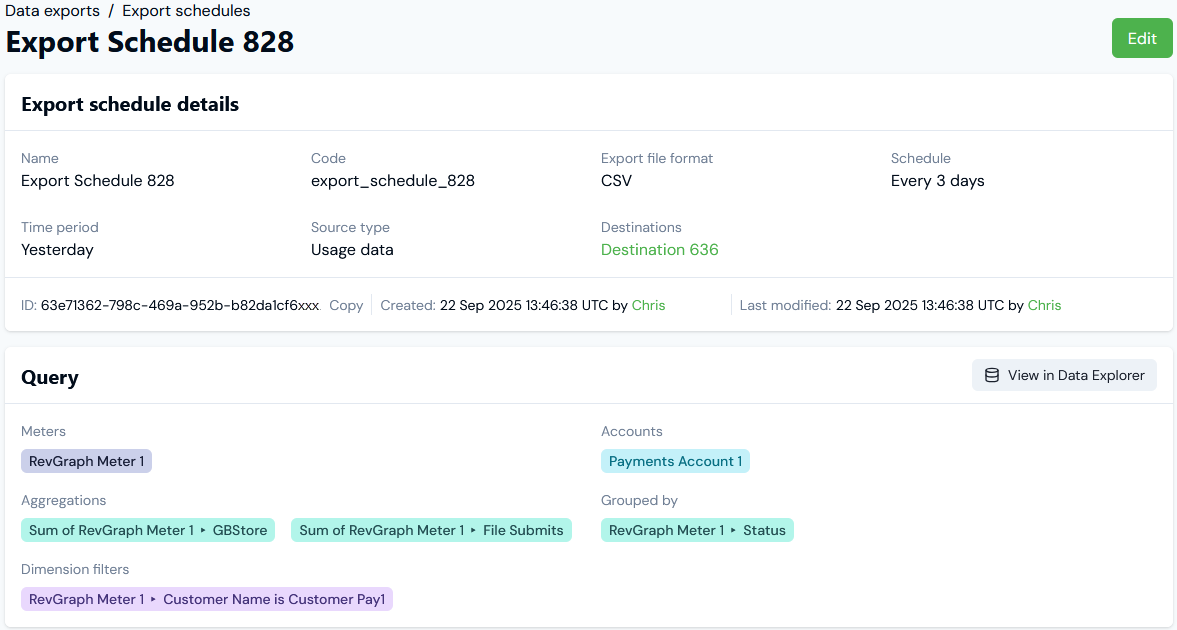Click the Query section heading
This screenshot has height=630, width=1177.
(x=50, y=377)
